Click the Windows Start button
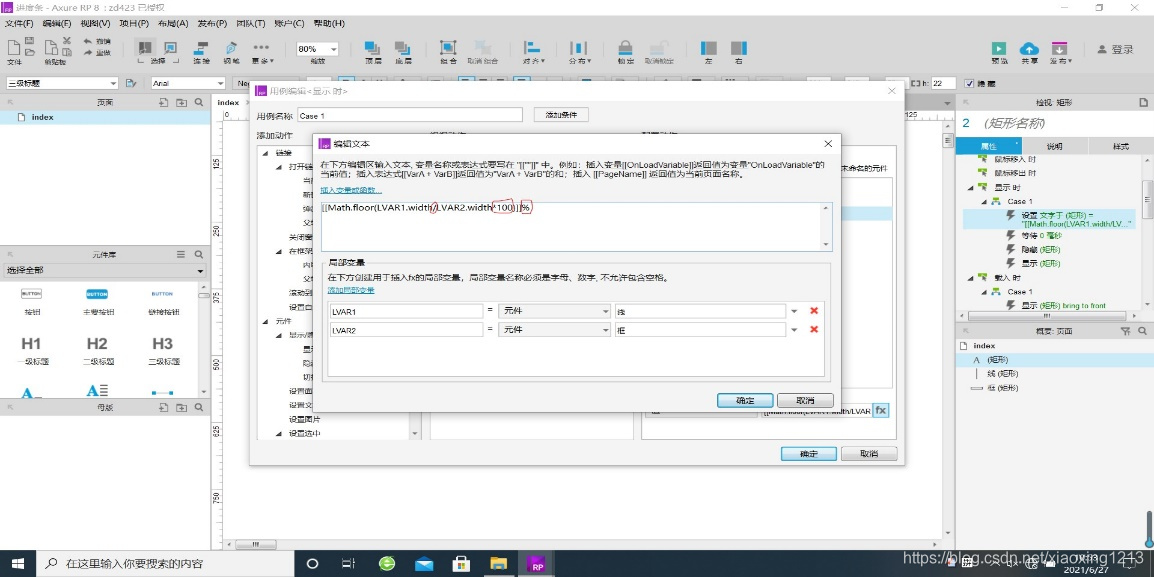 coord(18,564)
